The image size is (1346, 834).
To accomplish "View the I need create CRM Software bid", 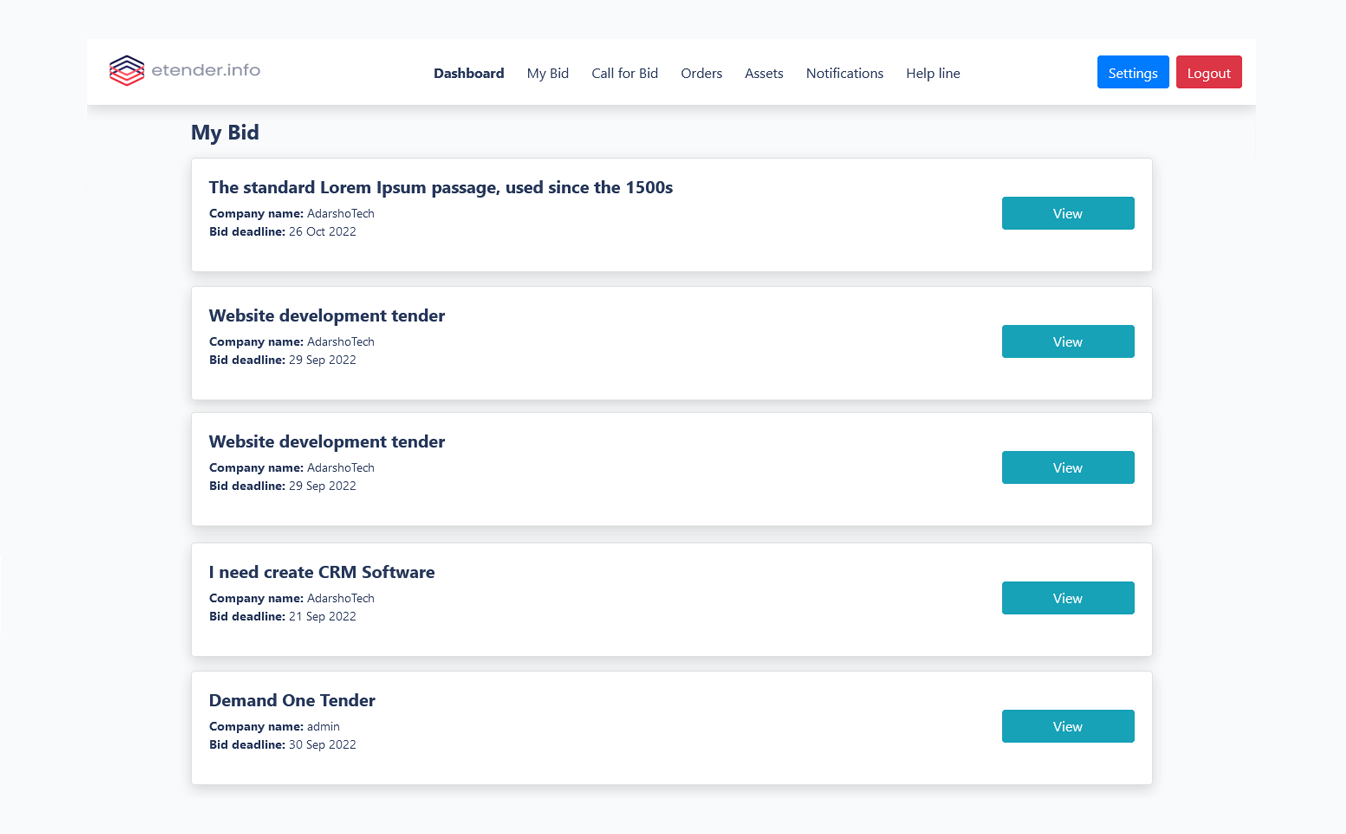I will [1068, 598].
